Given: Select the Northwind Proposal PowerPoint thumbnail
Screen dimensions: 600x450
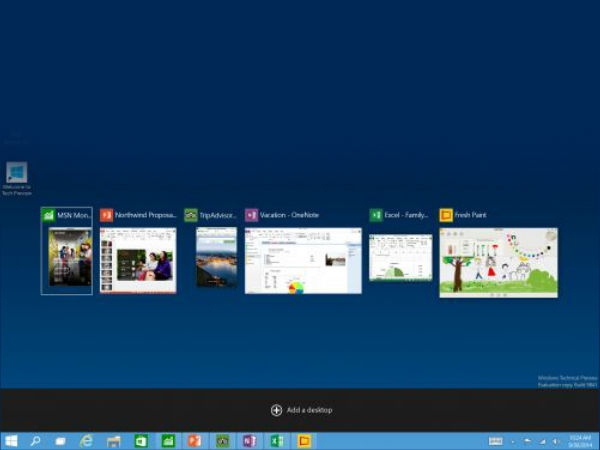Looking at the screenshot, I should pyautogui.click(x=138, y=261).
